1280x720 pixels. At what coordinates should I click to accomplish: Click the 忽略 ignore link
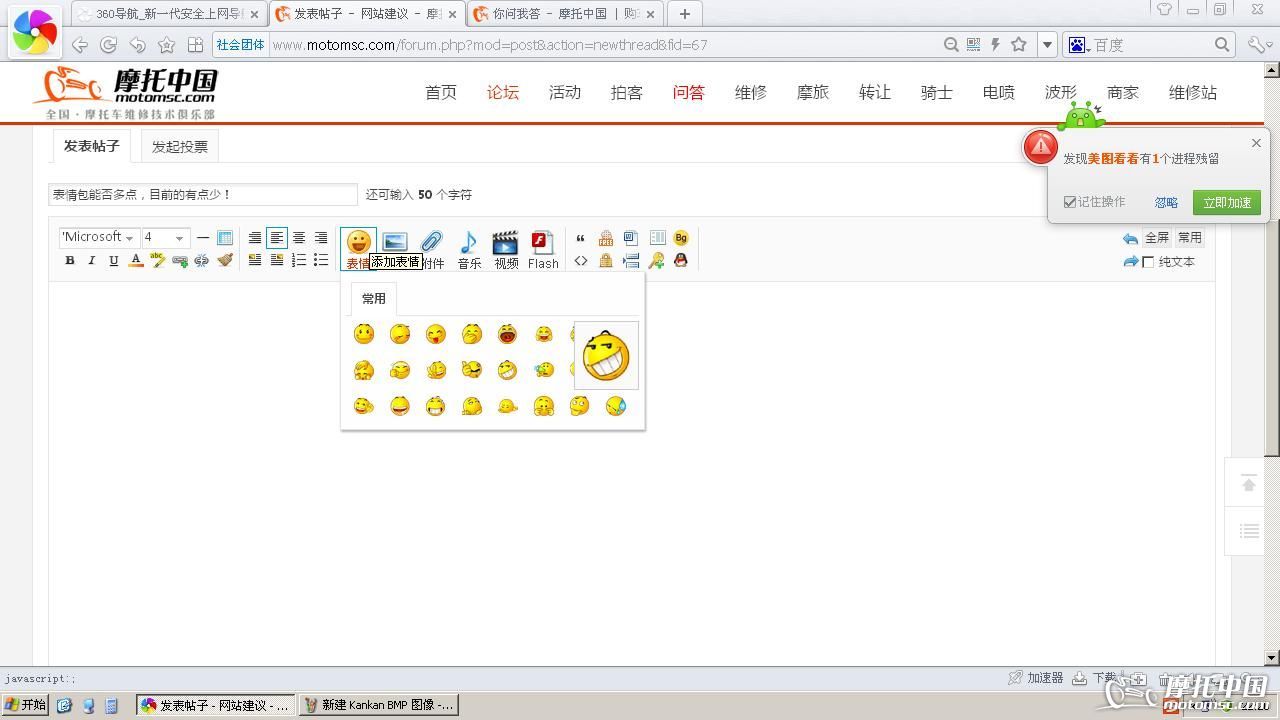[x=1166, y=202]
